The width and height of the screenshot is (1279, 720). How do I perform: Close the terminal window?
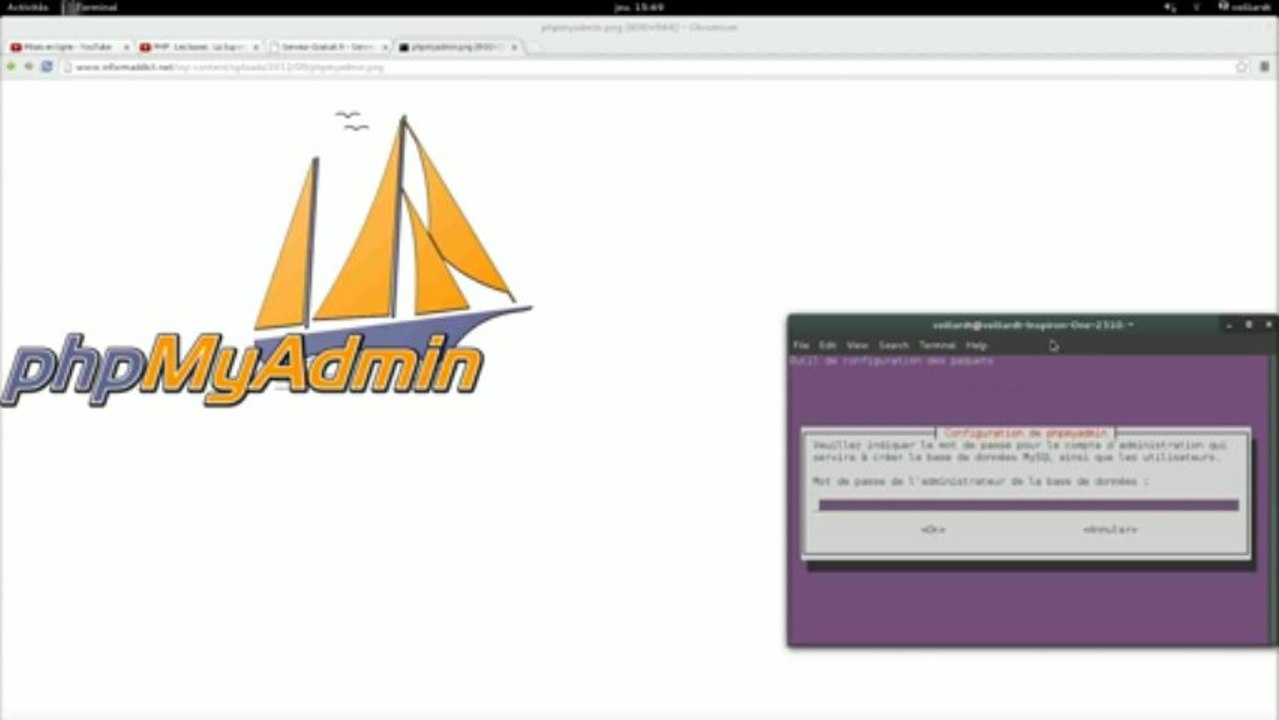point(1268,325)
